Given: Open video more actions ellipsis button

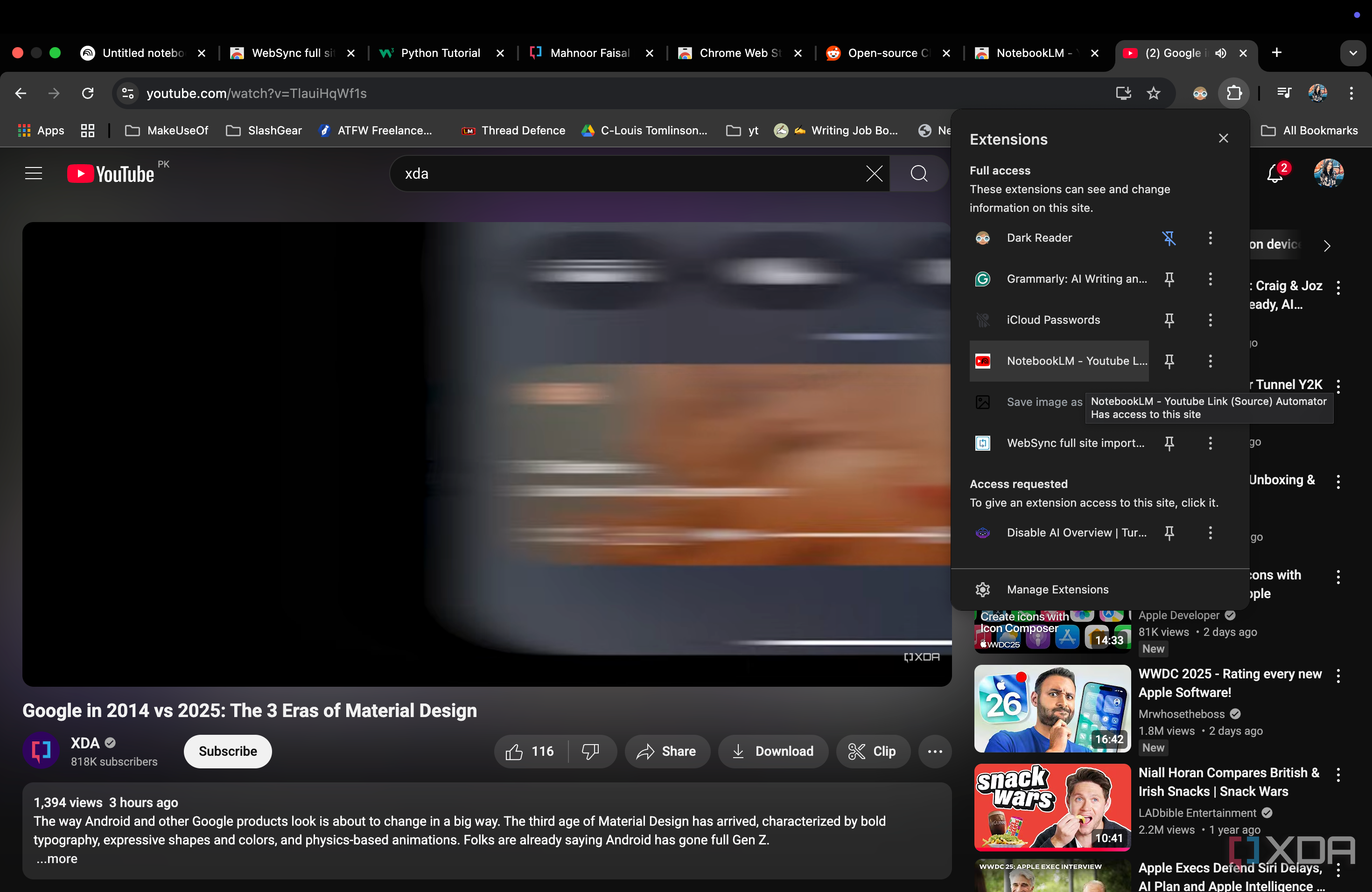Looking at the screenshot, I should 934,752.
